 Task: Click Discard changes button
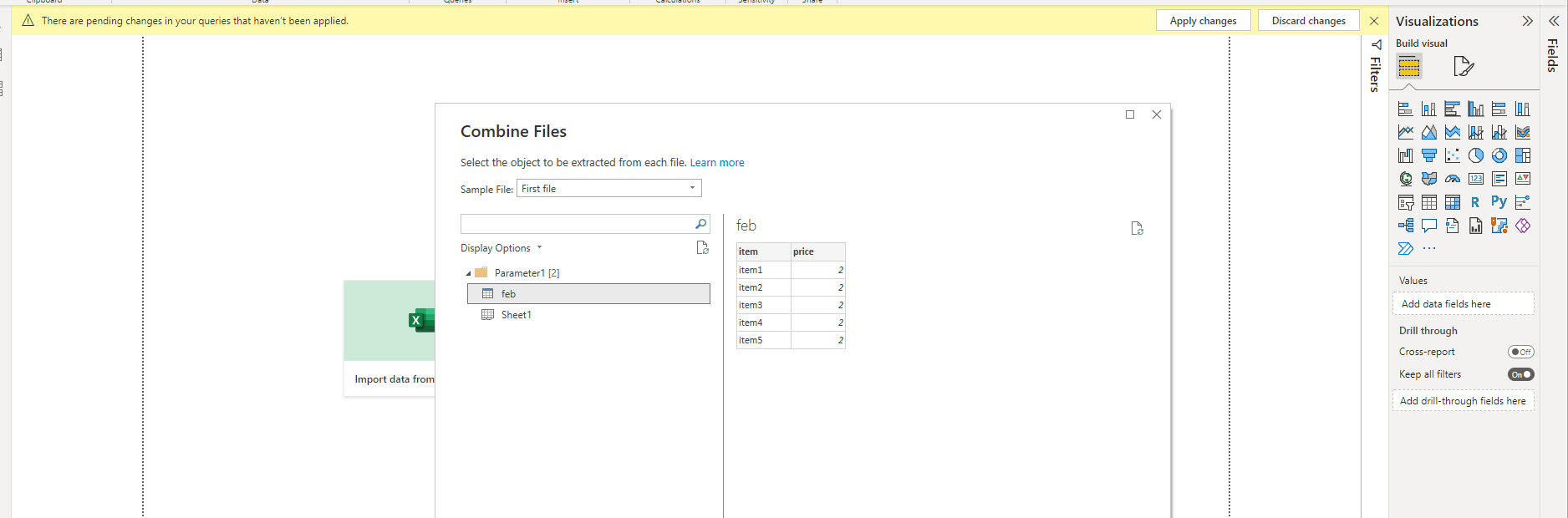[x=1308, y=21]
